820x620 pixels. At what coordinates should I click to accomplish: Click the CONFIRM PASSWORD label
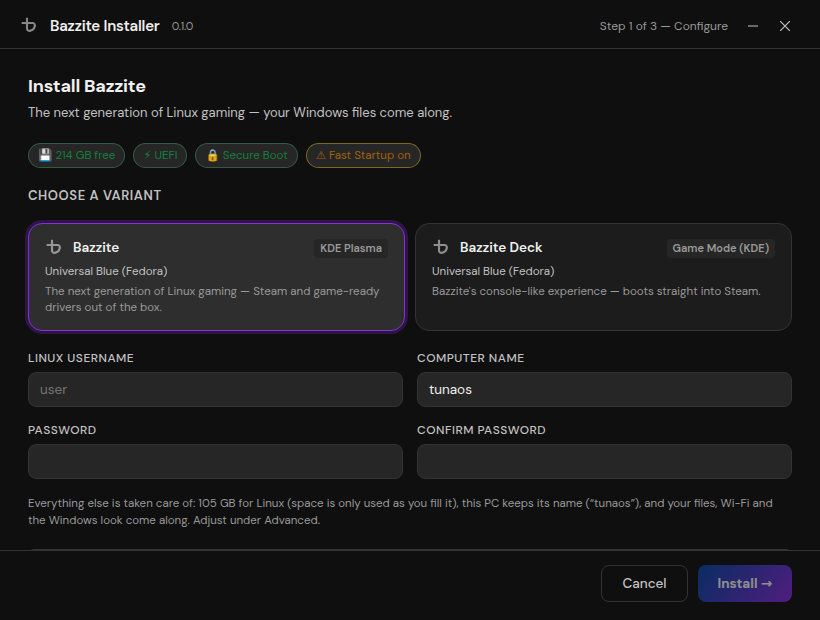pos(481,430)
